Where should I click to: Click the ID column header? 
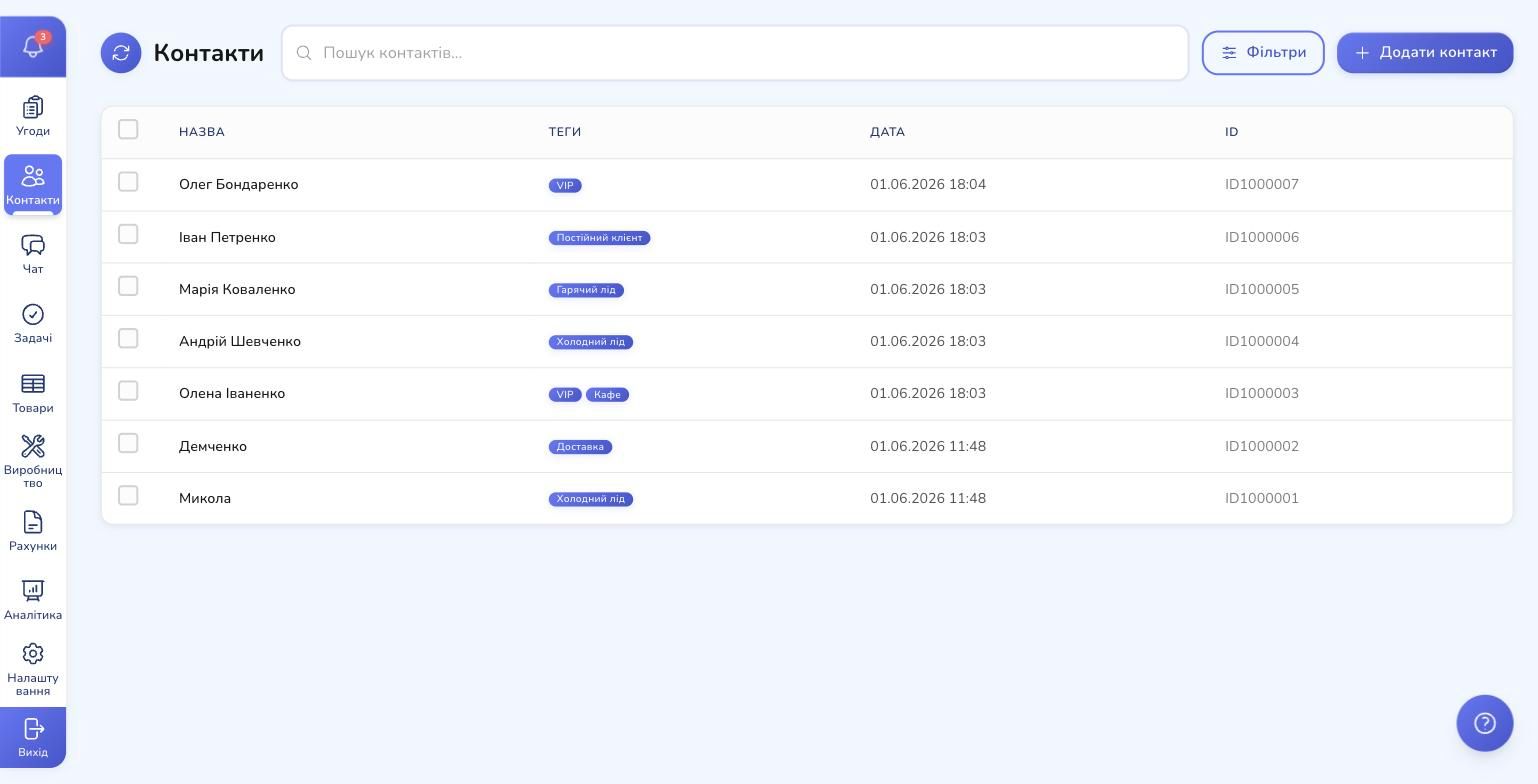click(1232, 132)
